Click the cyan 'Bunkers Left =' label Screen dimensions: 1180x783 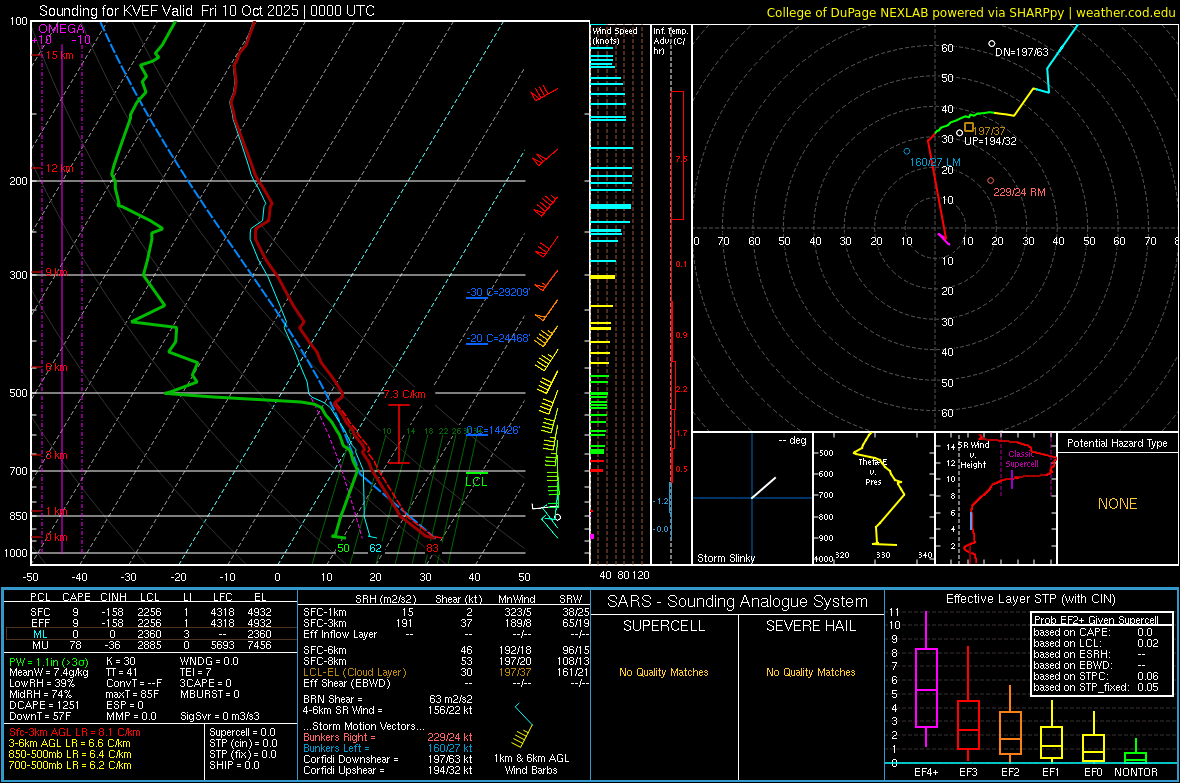(x=336, y=748)
